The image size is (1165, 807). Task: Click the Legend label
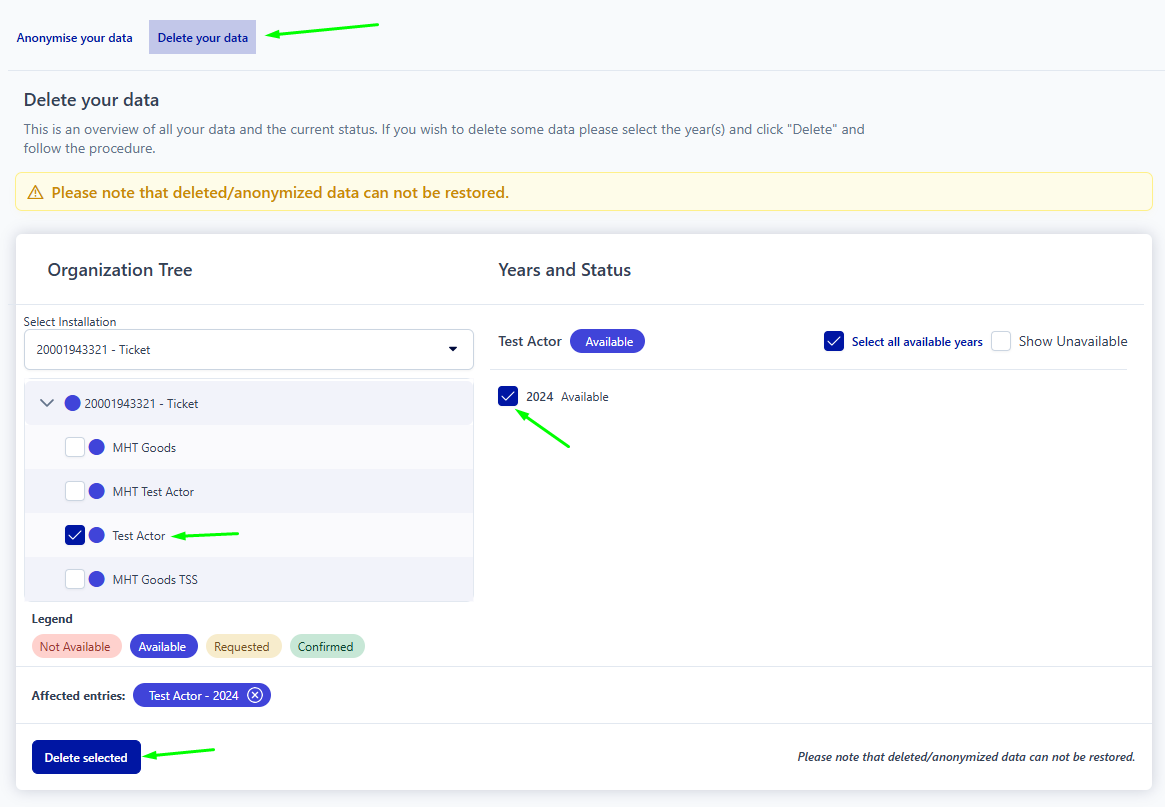52,618
